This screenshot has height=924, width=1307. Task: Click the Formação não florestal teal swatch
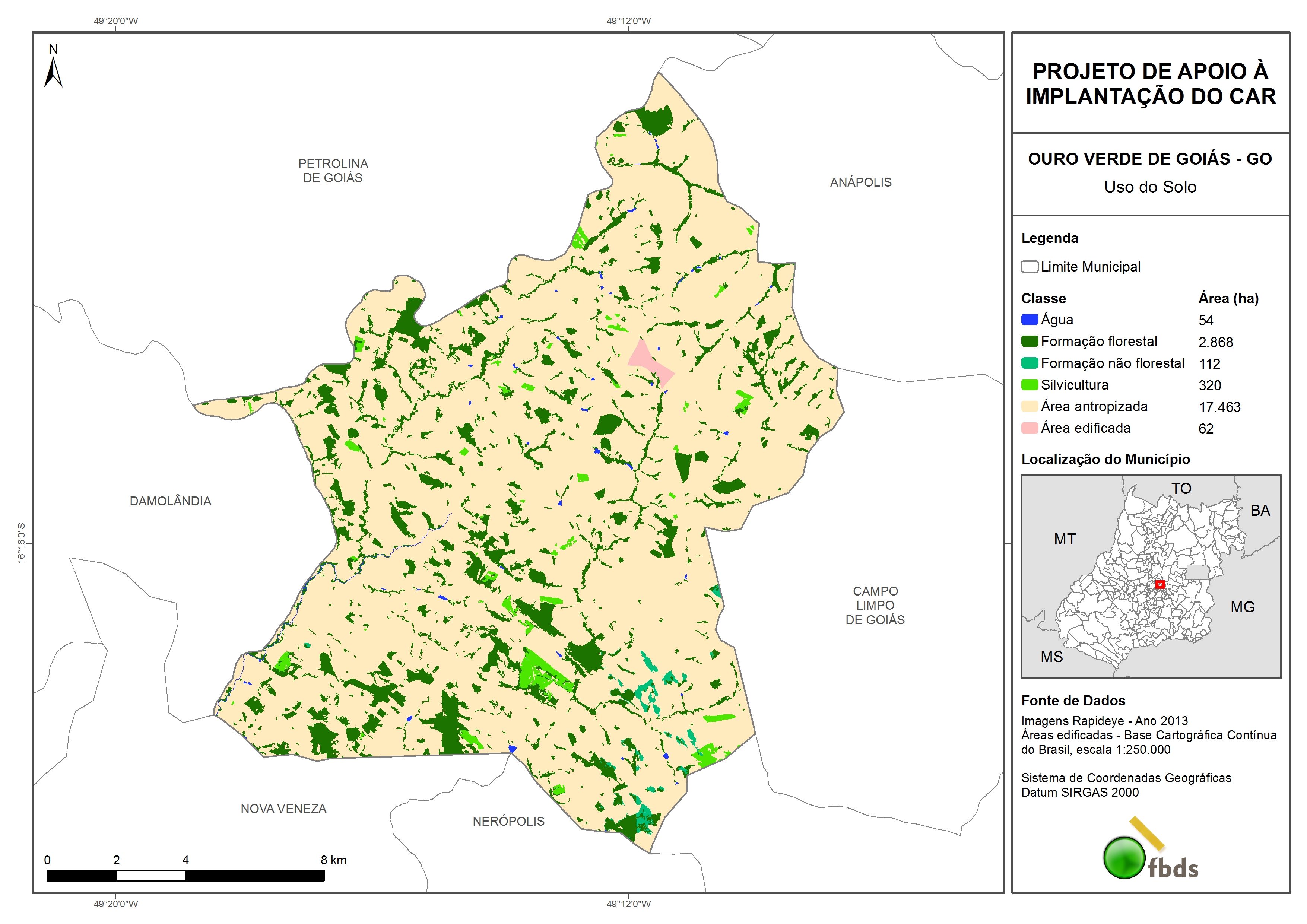[x=1029, y=363]
